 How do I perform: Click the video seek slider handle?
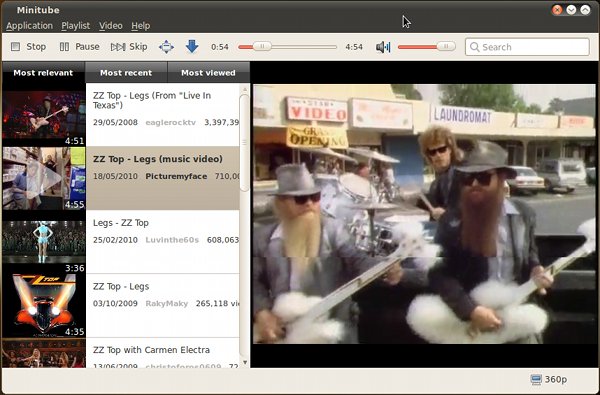pos(262,47)
